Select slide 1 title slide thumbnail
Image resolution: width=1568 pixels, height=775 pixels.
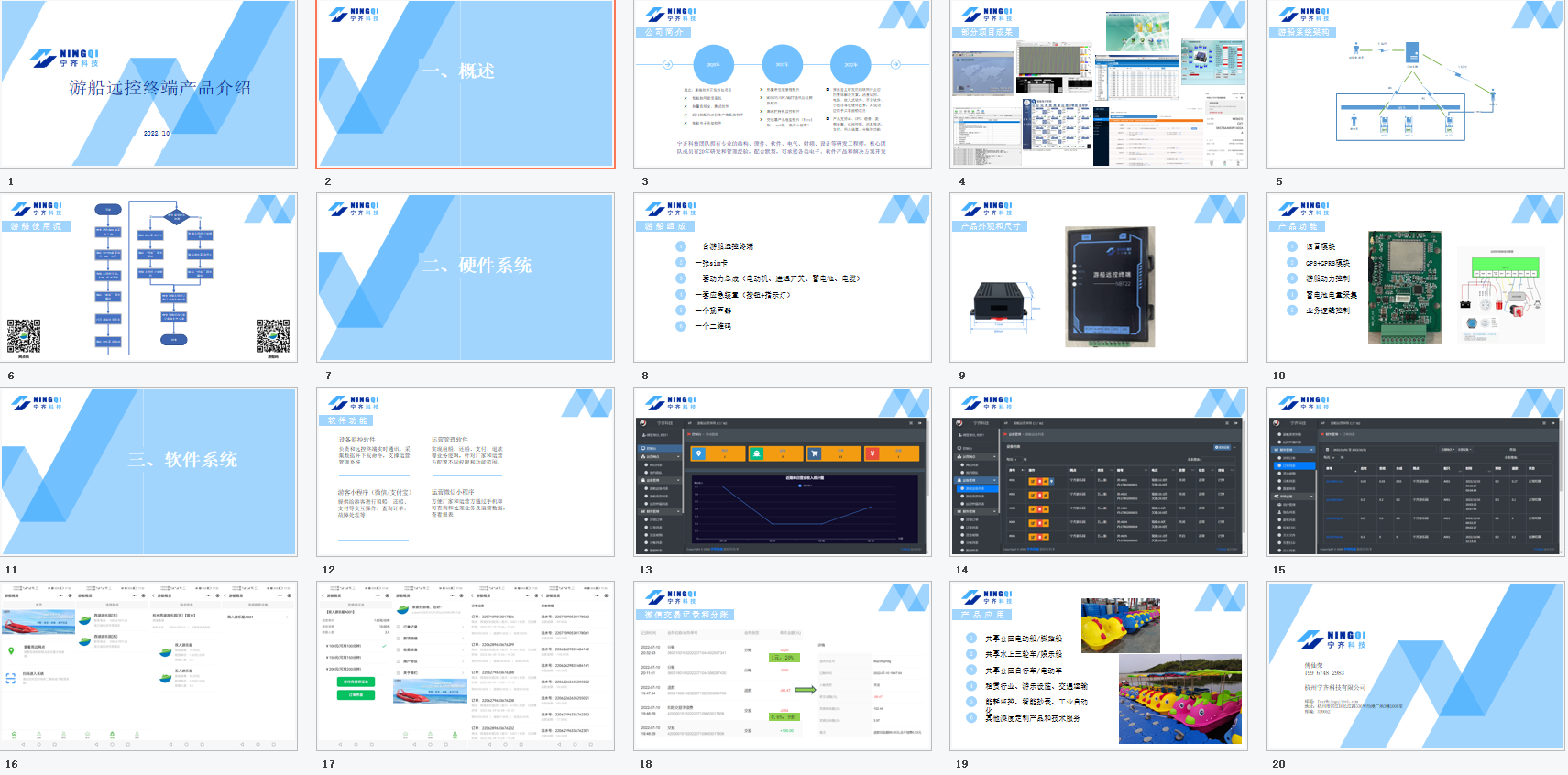[149, 84]
